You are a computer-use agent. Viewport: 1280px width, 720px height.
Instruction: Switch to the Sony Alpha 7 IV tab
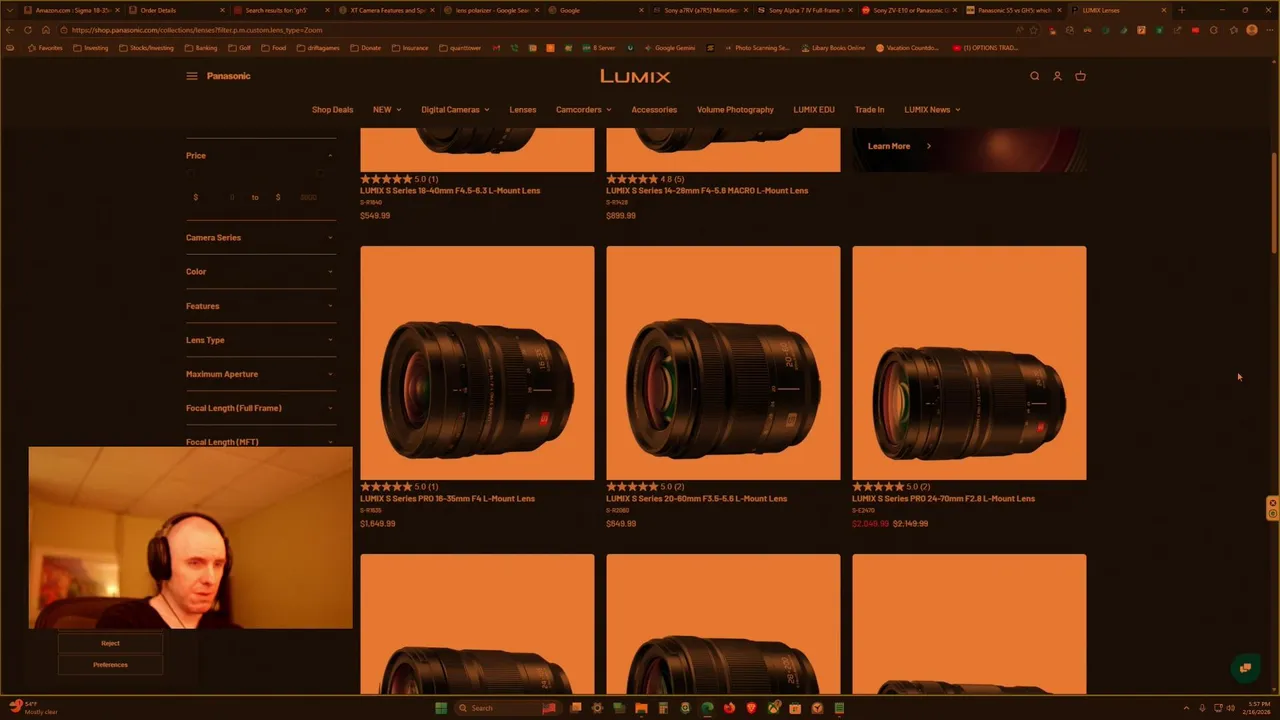pos(805,10)
